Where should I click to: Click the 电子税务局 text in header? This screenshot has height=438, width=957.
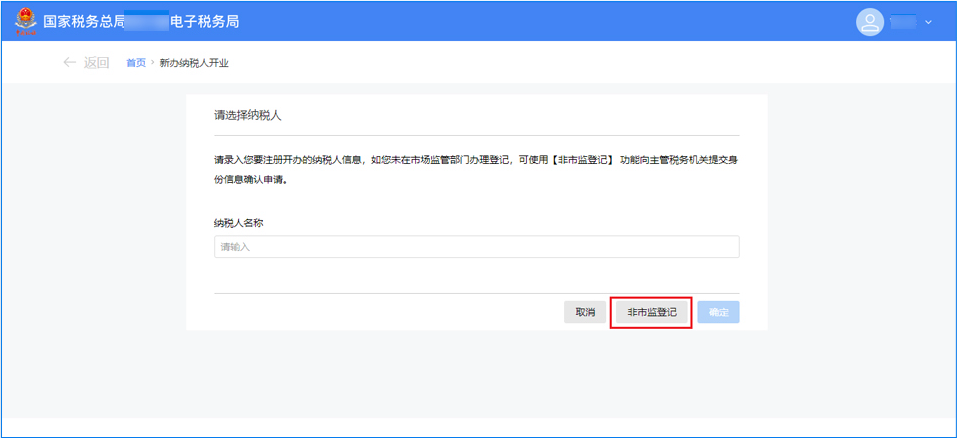click(204, 21)
